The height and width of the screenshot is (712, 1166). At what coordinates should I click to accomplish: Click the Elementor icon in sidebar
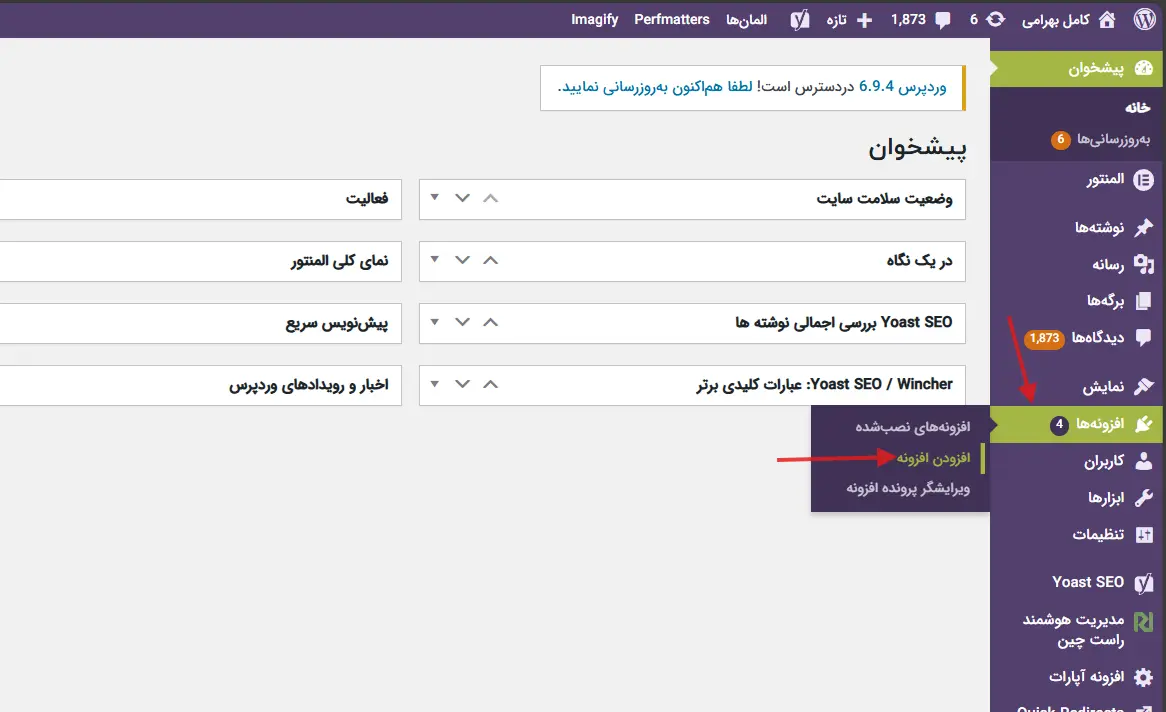[x=1144, y=180]
